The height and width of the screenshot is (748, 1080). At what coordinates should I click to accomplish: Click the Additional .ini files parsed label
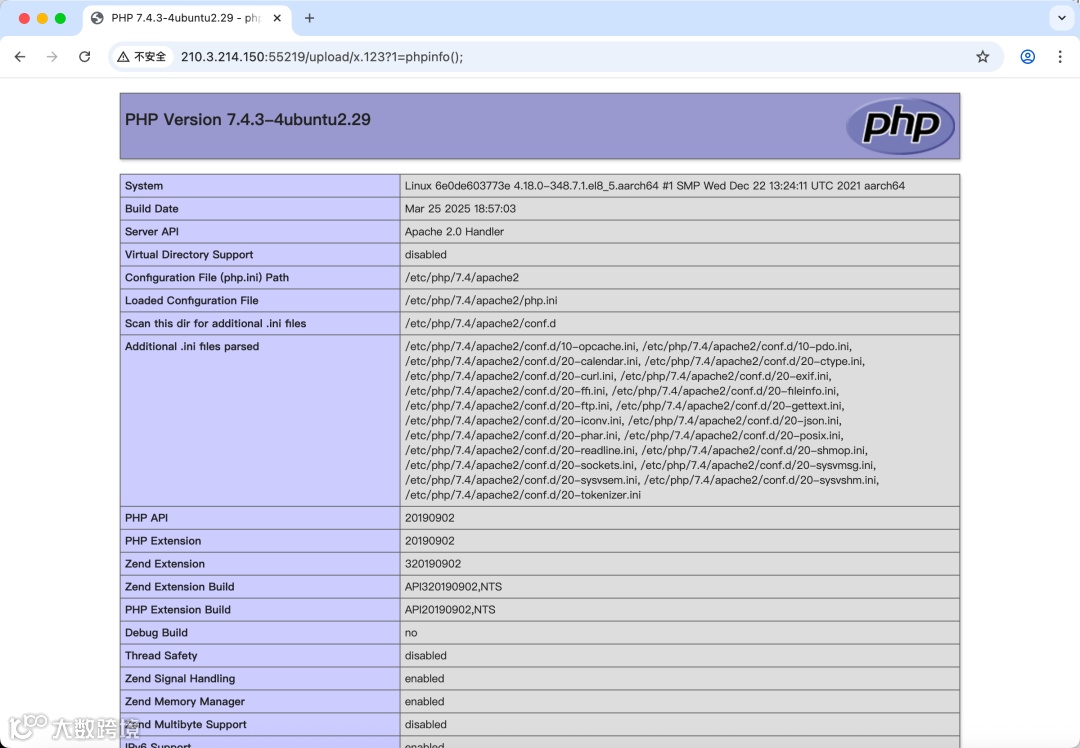pos(191,346)
